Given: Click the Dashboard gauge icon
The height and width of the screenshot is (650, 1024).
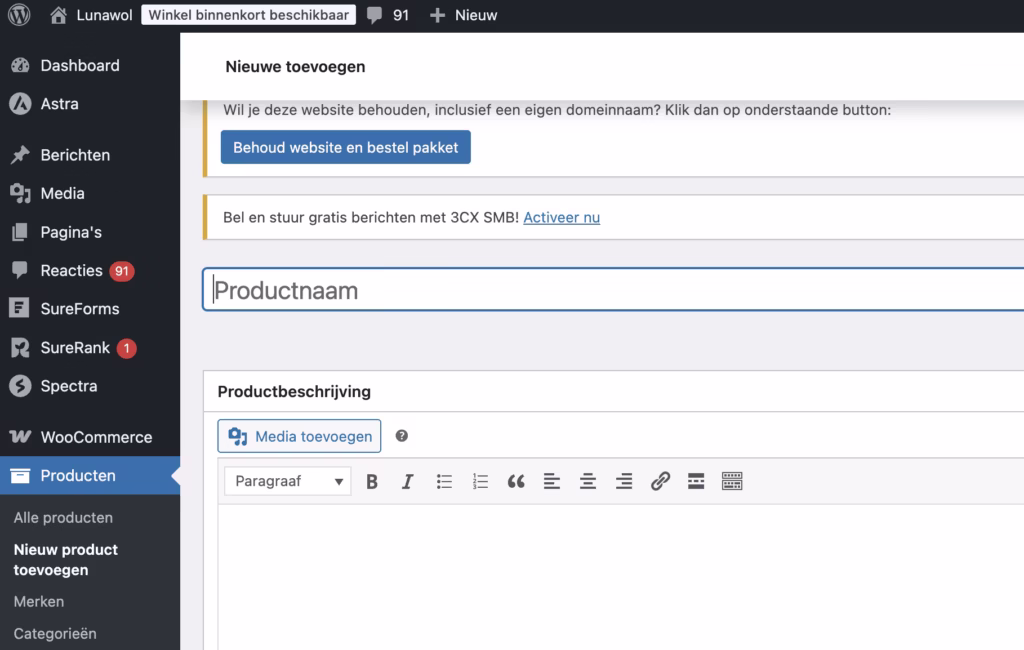Looking at the screenshot, I should point(20,65).
